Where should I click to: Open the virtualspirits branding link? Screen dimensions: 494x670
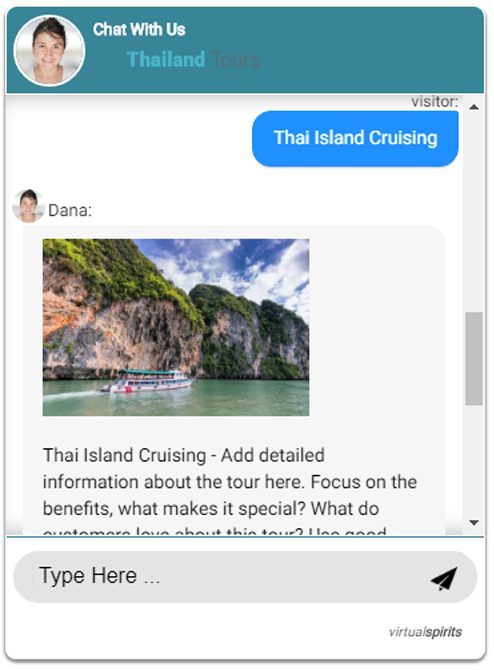pos(425,632)
